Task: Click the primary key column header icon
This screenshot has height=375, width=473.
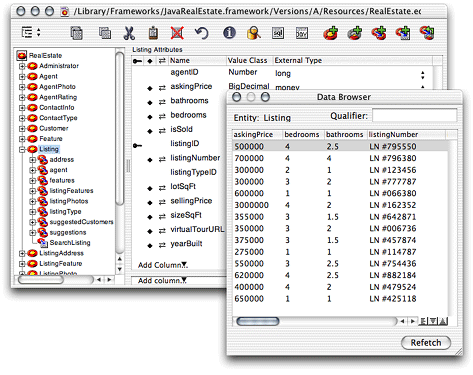Action: click(x=137, y=61)
